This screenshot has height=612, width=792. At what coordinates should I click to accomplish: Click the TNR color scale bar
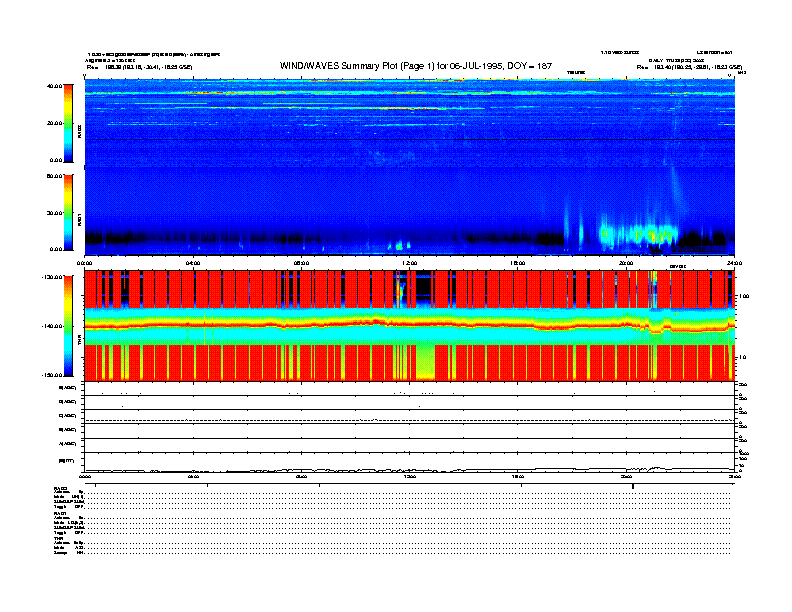[x=68, y=326]
